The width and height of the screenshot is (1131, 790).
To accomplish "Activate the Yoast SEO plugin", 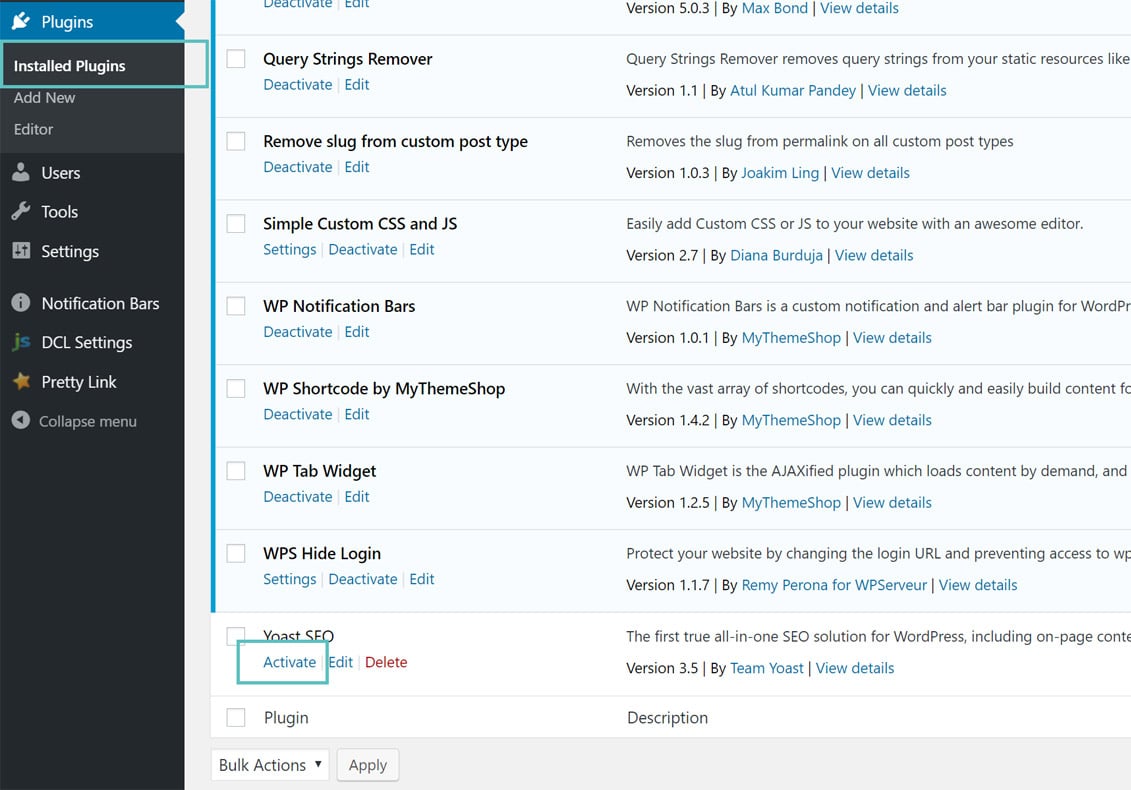I will point(288,661).
